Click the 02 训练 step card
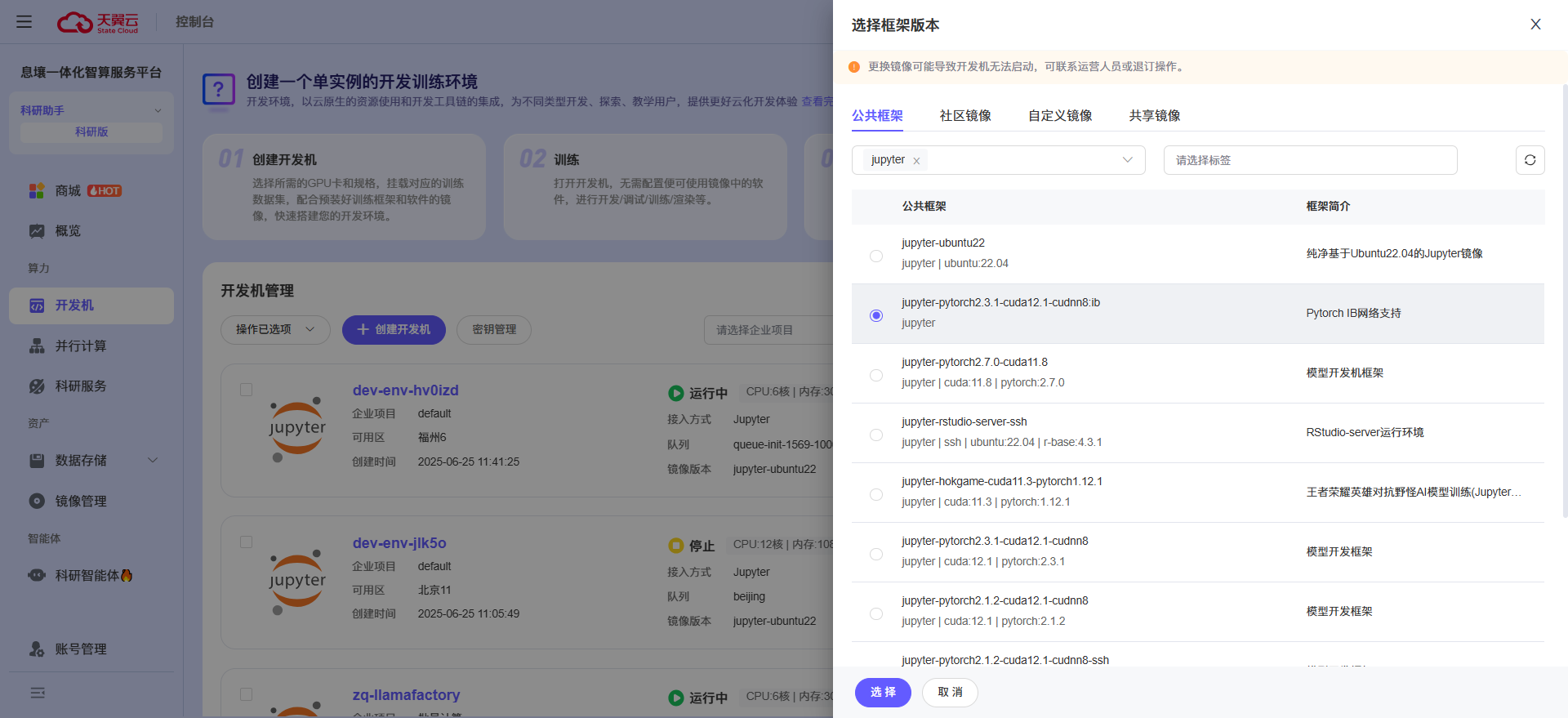The width and height of the screenshot is (1568, 718). coord(645,187)
